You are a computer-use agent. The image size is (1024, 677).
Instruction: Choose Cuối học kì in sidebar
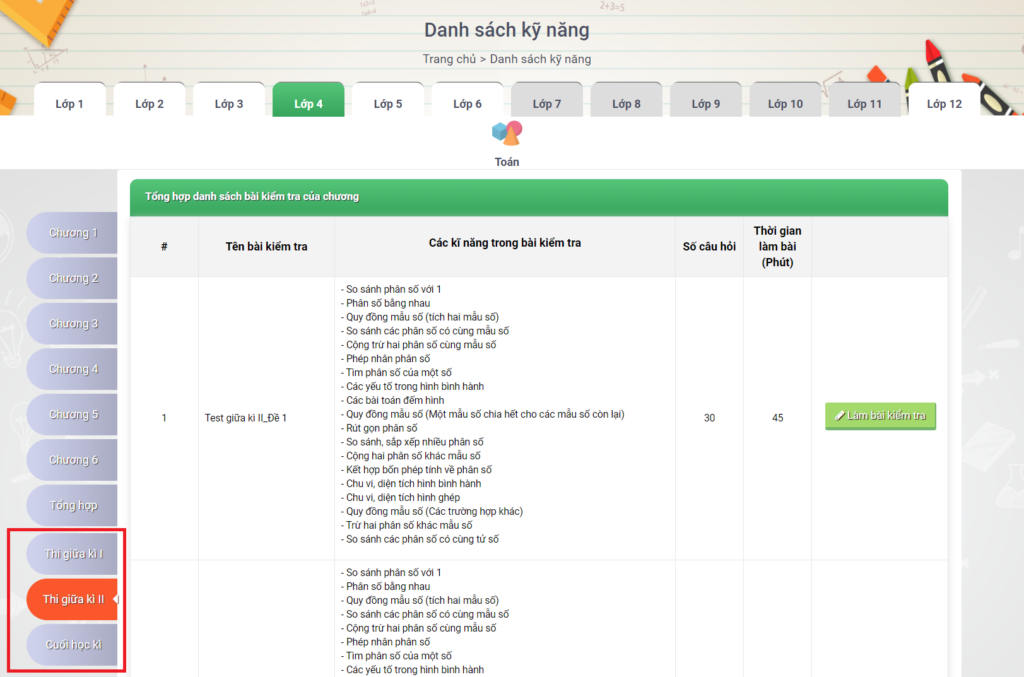pyautogui.click(x=72, y=645)
